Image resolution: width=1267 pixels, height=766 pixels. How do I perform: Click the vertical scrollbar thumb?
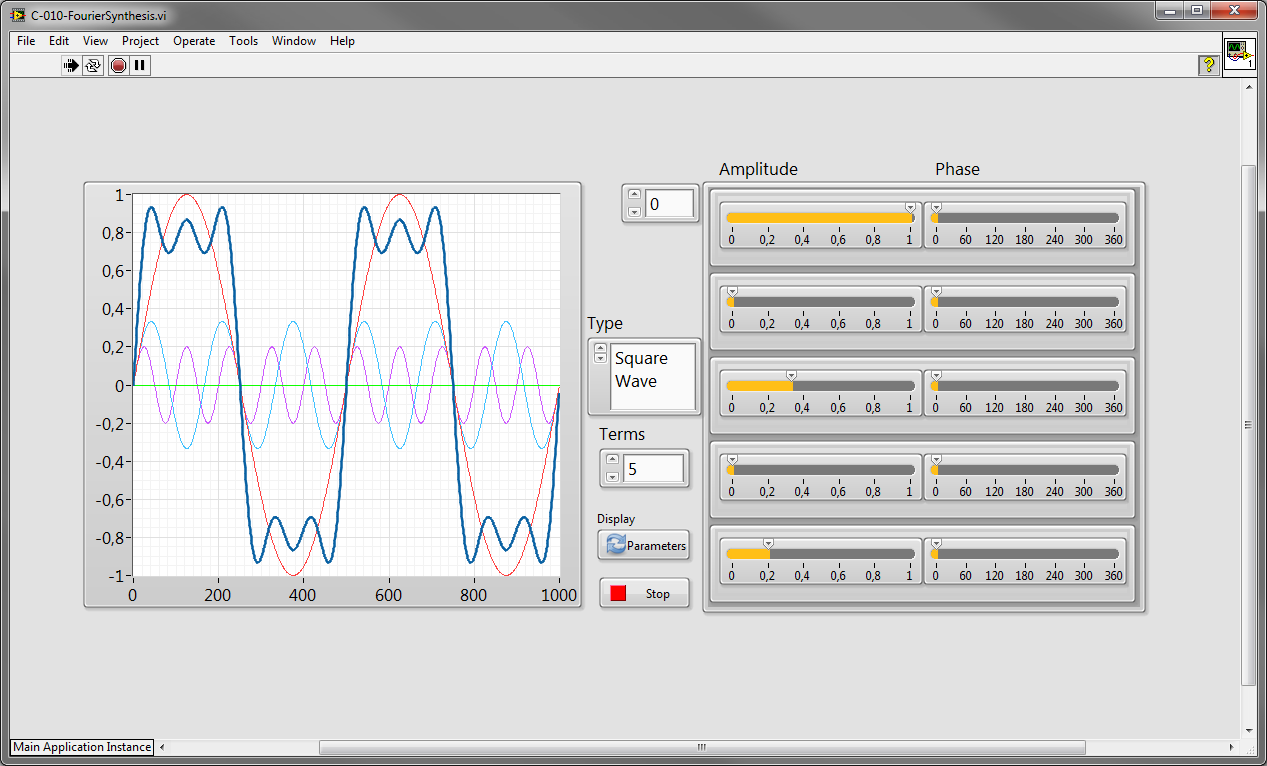(x=1248, y=425)
